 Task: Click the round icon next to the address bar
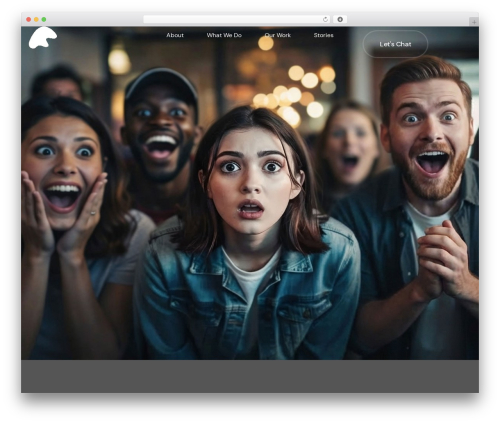tap(340, 19)
